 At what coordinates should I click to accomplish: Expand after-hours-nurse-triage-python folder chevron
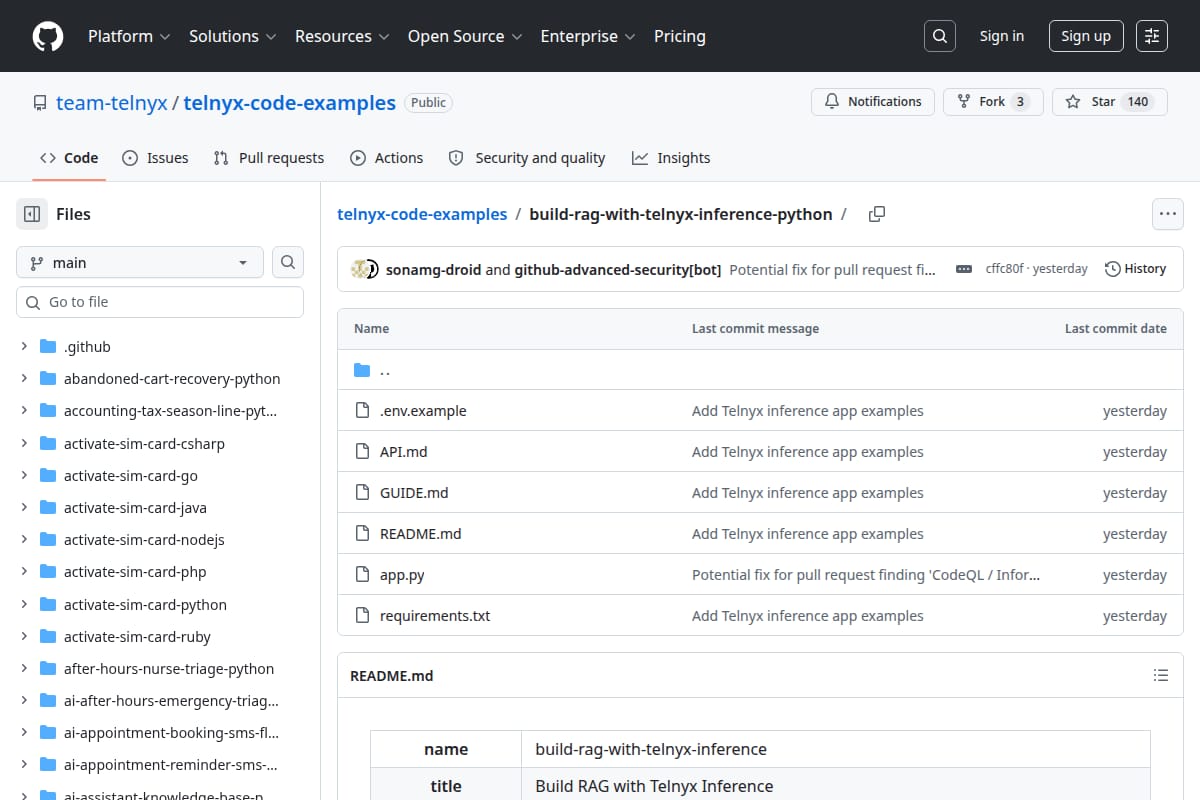24,669
